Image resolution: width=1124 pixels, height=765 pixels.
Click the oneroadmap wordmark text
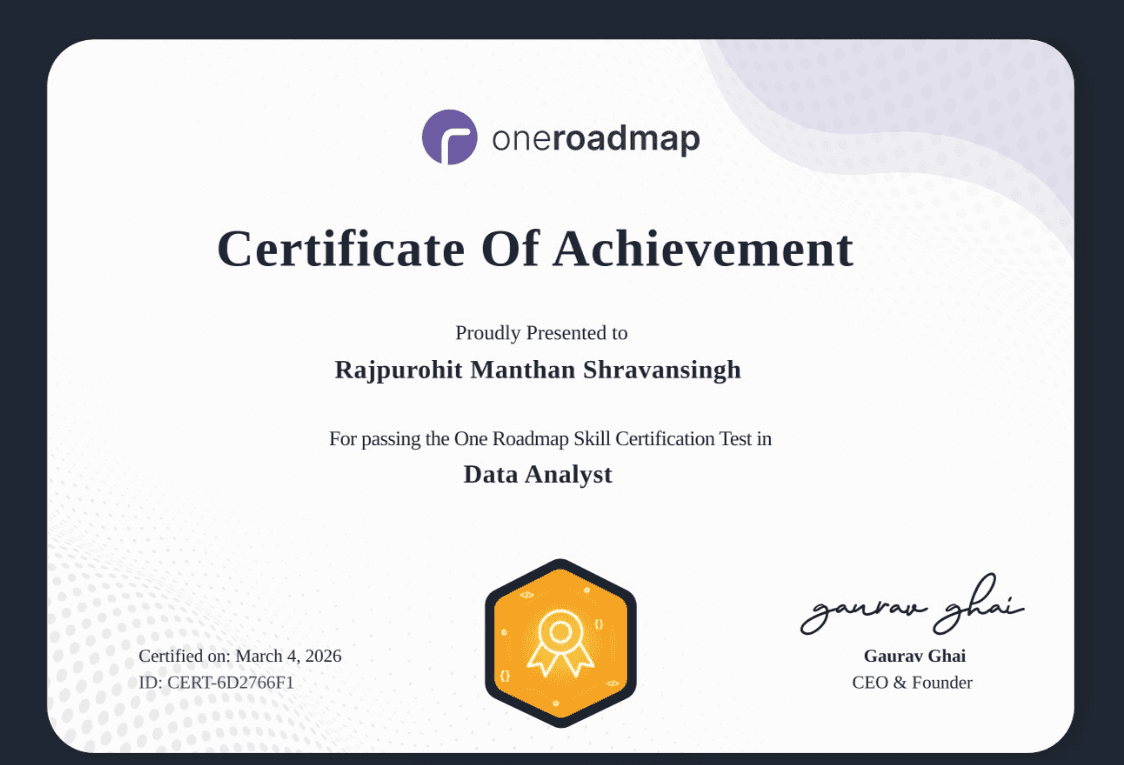596,139
